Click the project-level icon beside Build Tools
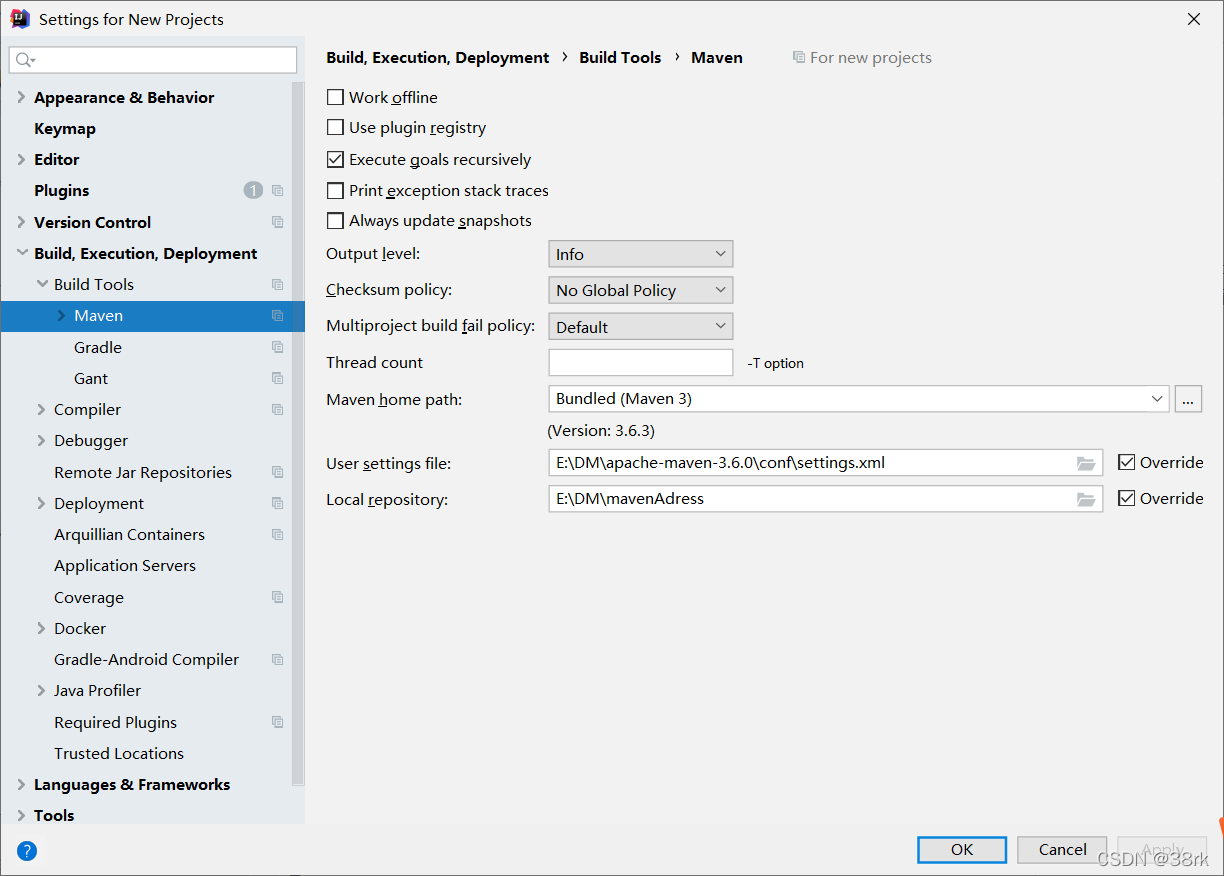 [278, 285]
